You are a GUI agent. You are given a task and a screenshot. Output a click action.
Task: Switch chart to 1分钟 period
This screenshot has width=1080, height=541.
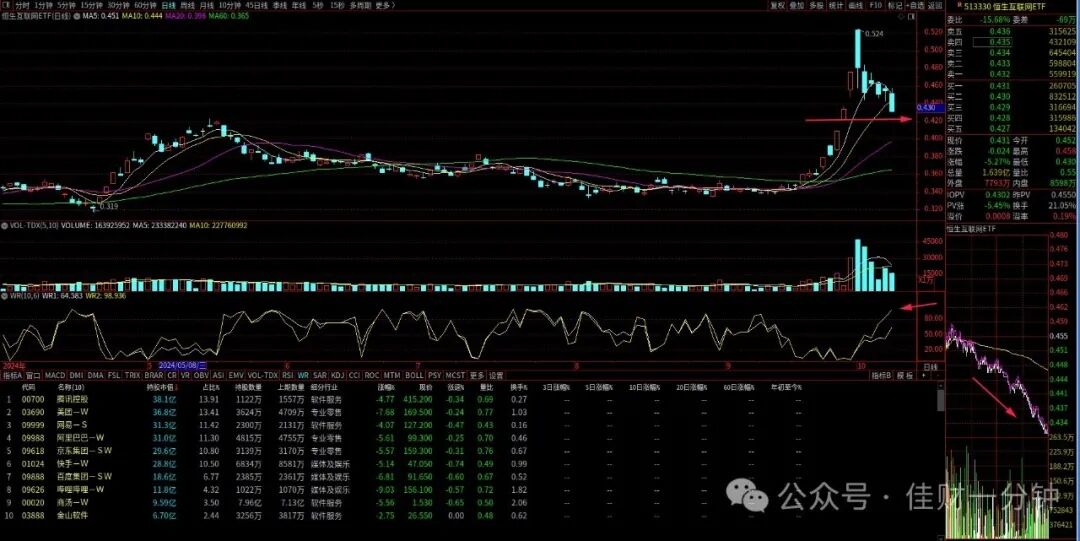click(x=43, y=5)
